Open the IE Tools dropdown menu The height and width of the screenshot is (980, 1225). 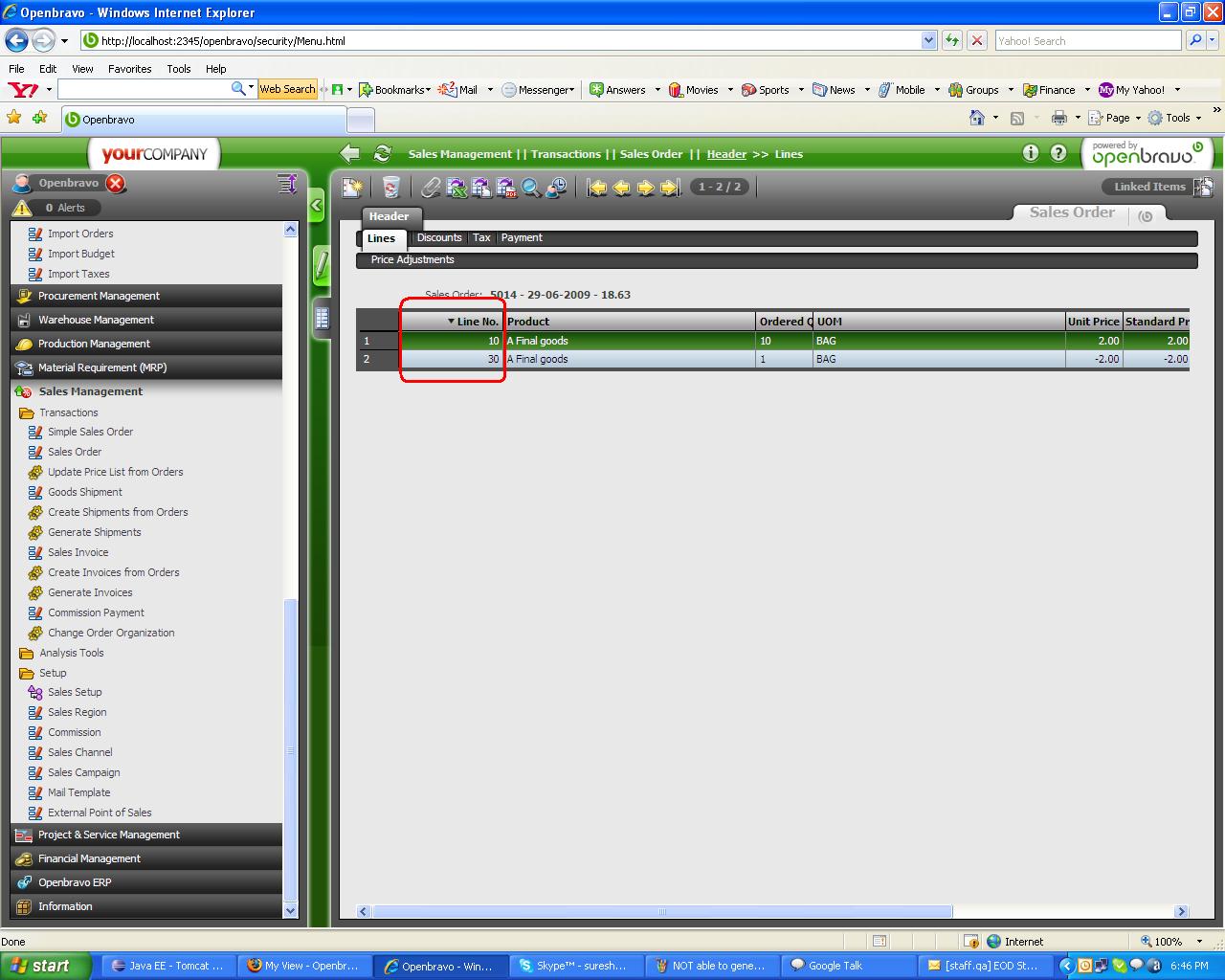tap(1175, 118)
